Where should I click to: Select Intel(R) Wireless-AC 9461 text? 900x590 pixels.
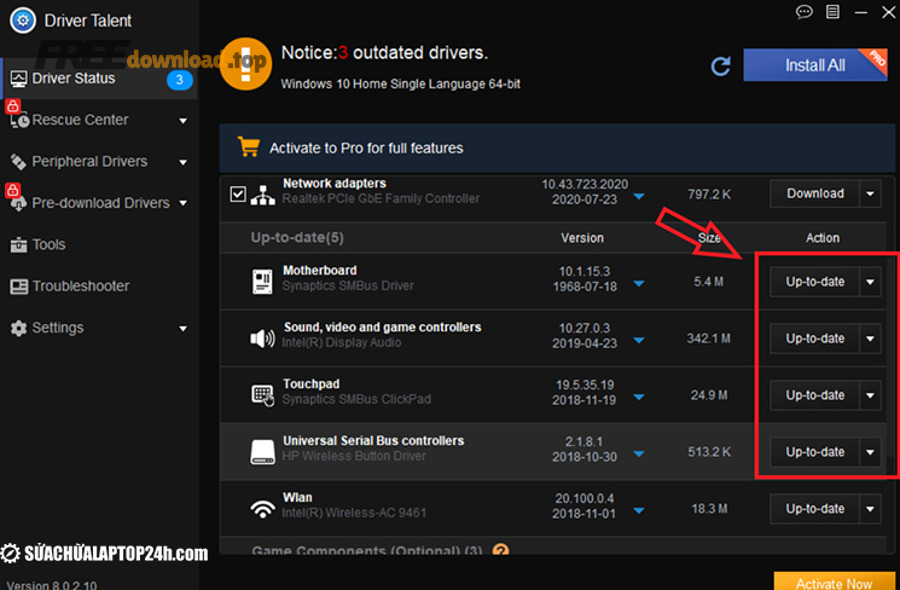pos(354,513)
